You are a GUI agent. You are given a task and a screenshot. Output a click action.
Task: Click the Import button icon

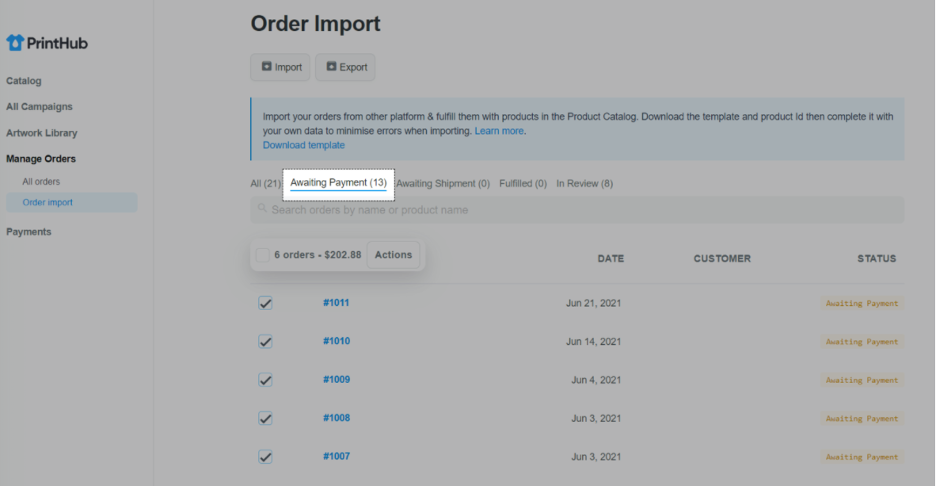click(267, 67)
